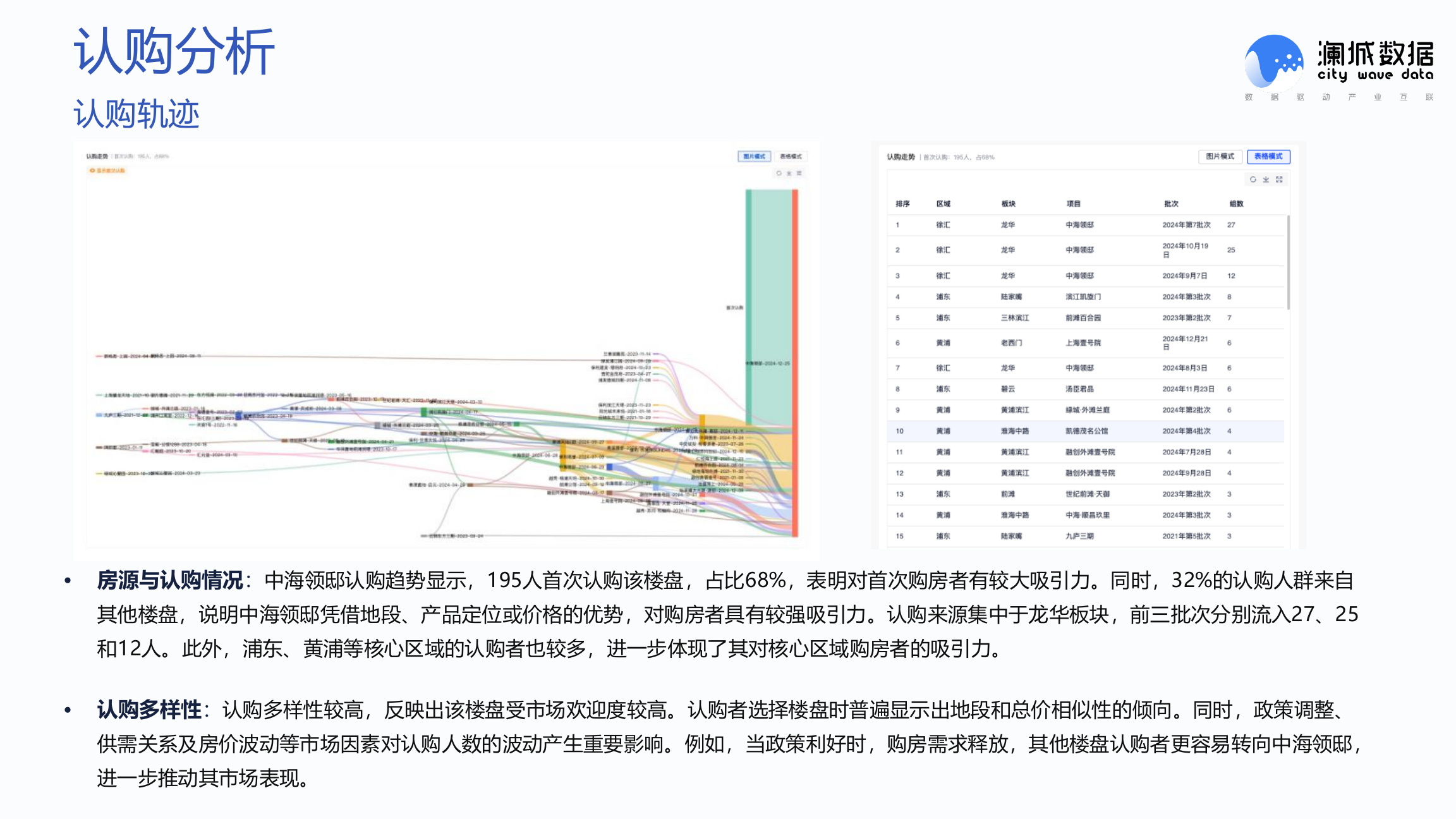The width and height of the screenshot is (1456, 819).
Task: Select 图片模式 tab in the Sankey chart panel
Action: (x=754, y=156)
